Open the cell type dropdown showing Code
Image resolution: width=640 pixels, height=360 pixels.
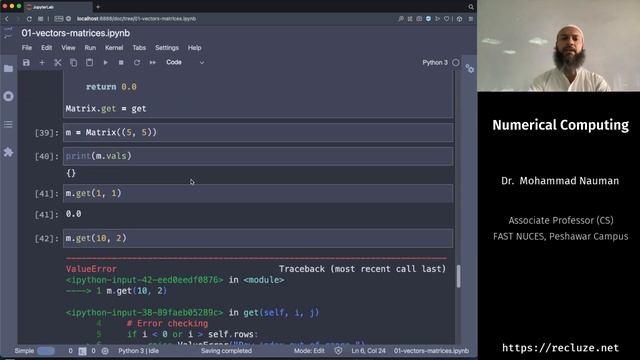(185, 62)
